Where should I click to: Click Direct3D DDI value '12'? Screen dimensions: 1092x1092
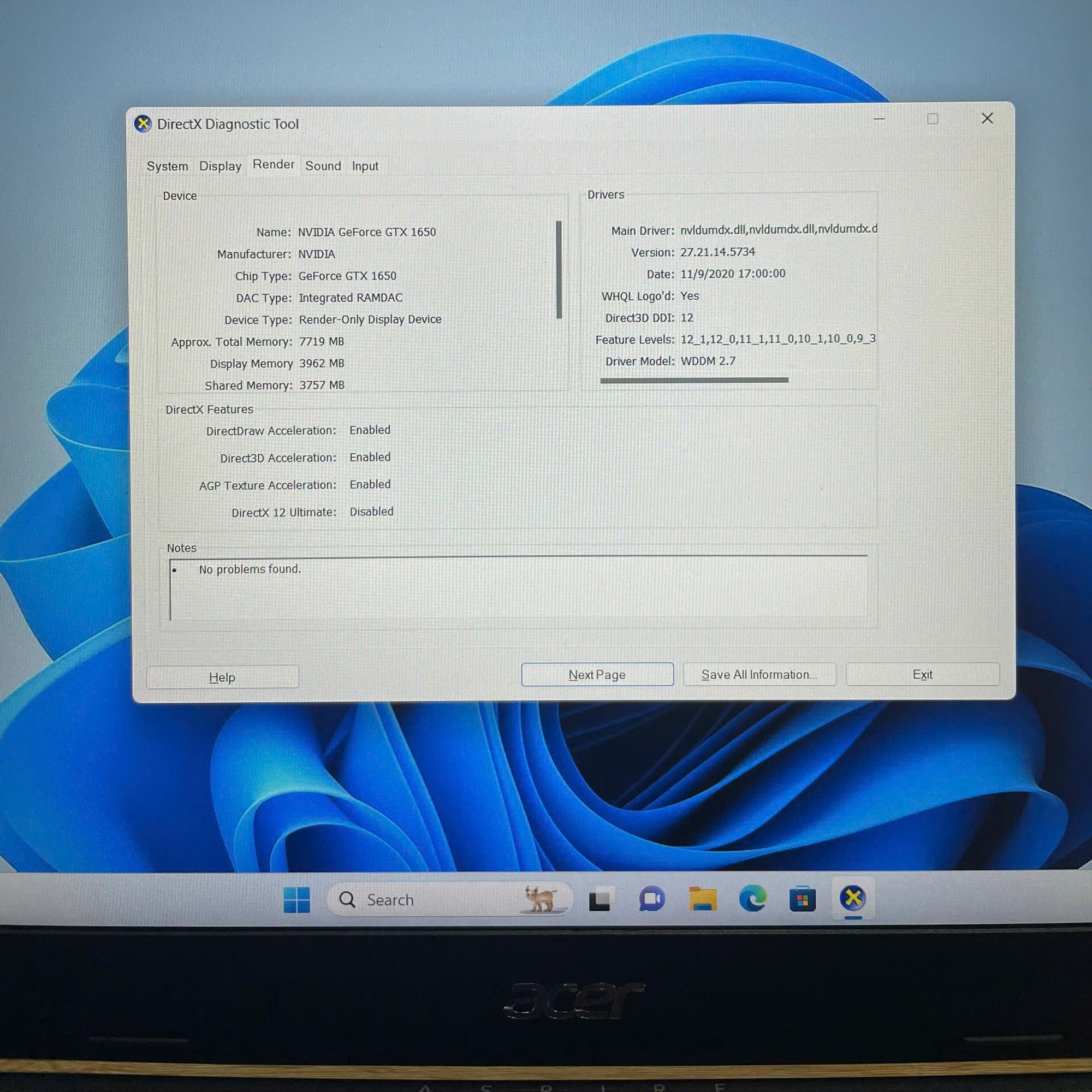(x=686, y=318)
